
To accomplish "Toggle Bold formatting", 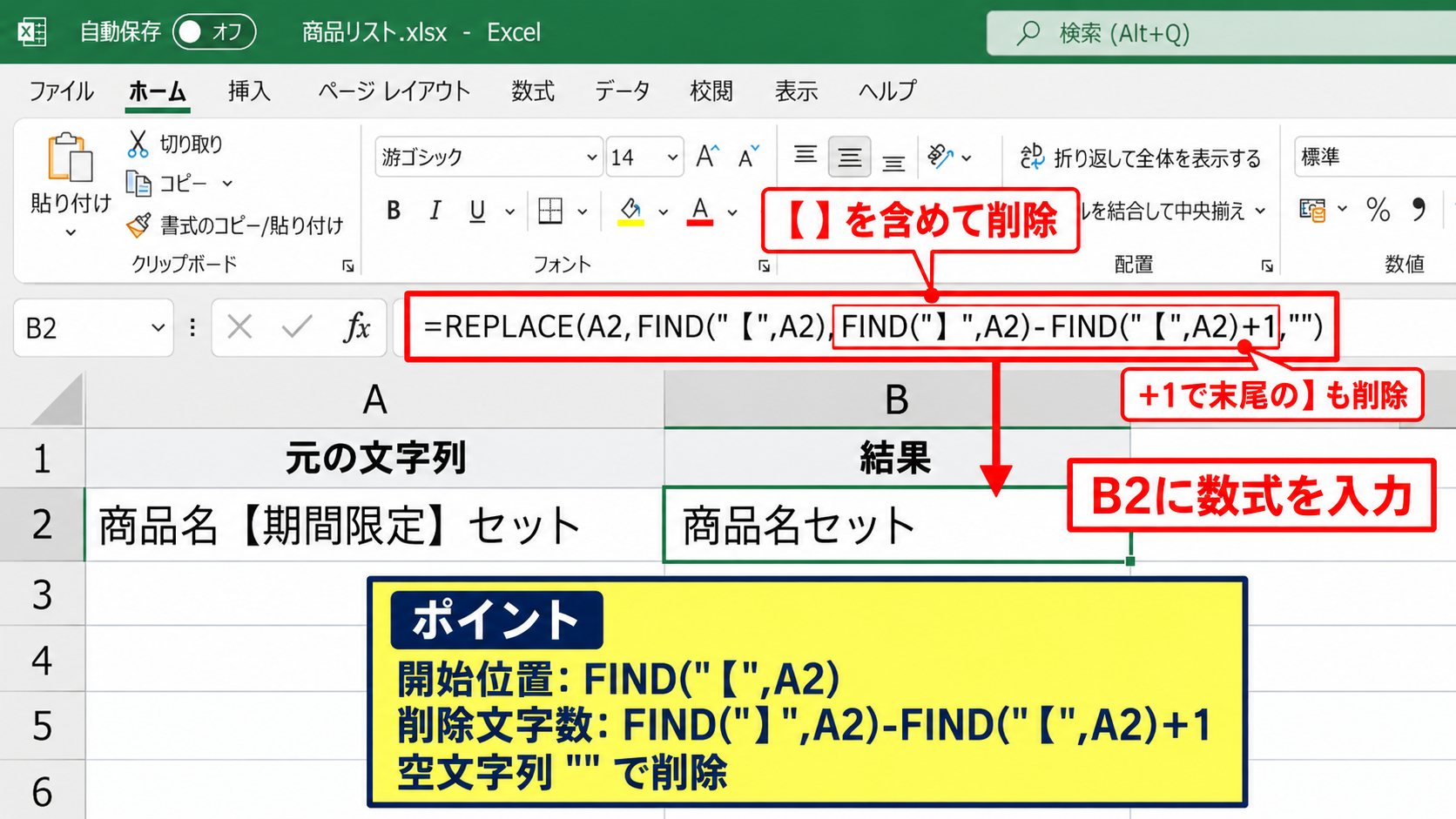I will click(394, 210).
